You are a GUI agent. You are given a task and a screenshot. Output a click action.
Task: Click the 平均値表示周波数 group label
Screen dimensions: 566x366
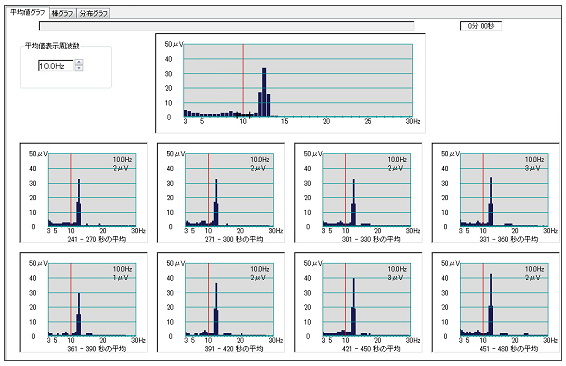(x=52, y=46)
